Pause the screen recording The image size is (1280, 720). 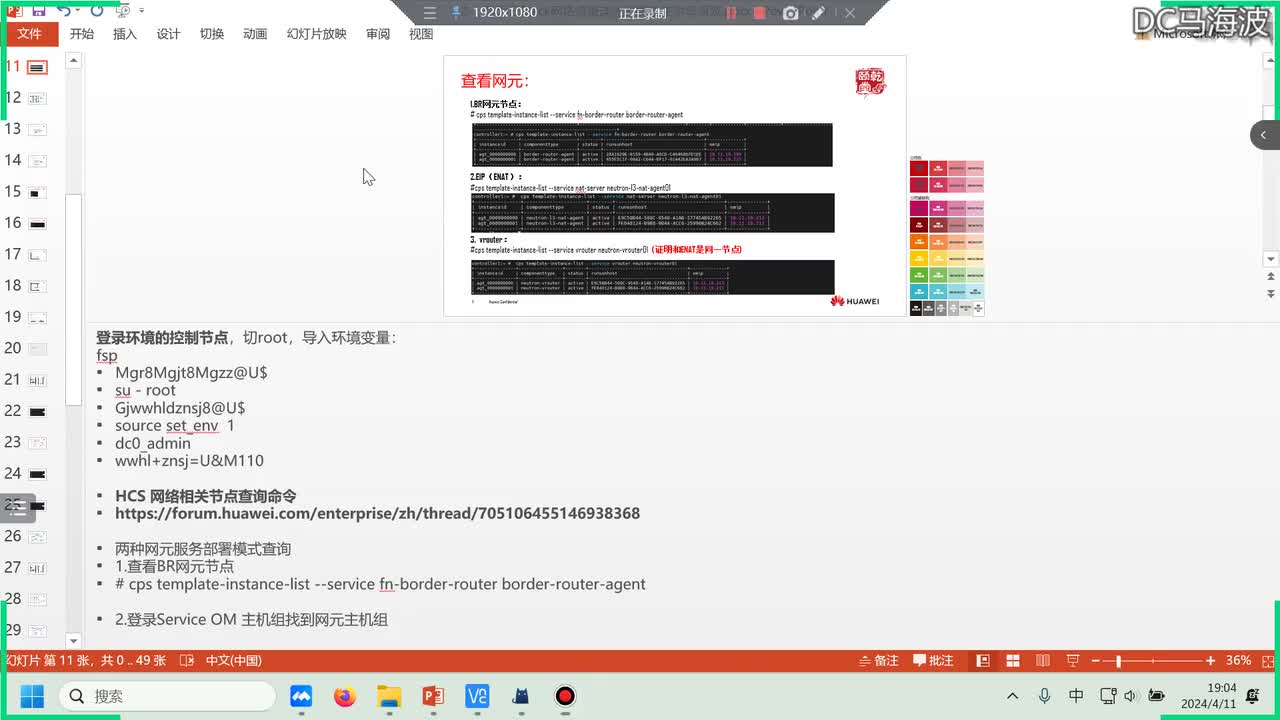731,13
